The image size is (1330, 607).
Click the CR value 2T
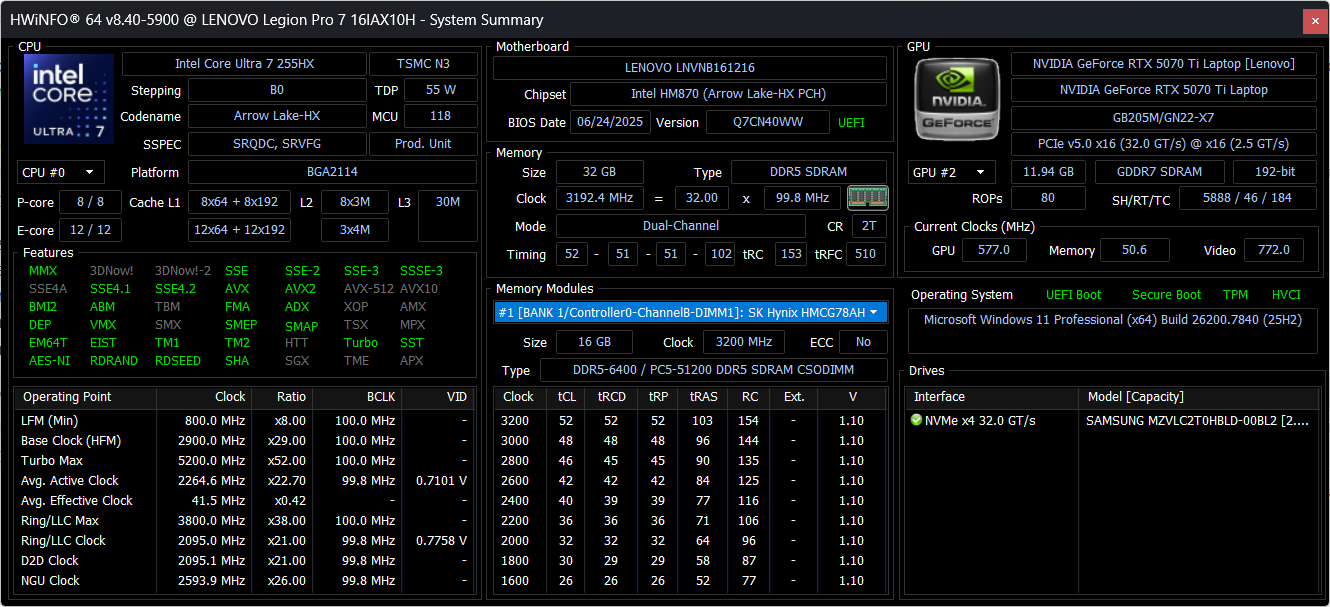[x=869, y=226]
